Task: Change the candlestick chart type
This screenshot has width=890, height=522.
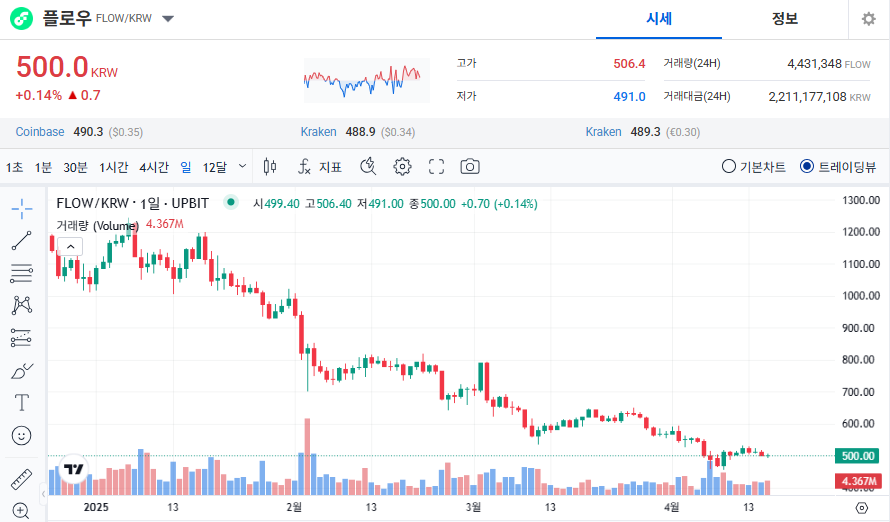Action: point(270,167)
